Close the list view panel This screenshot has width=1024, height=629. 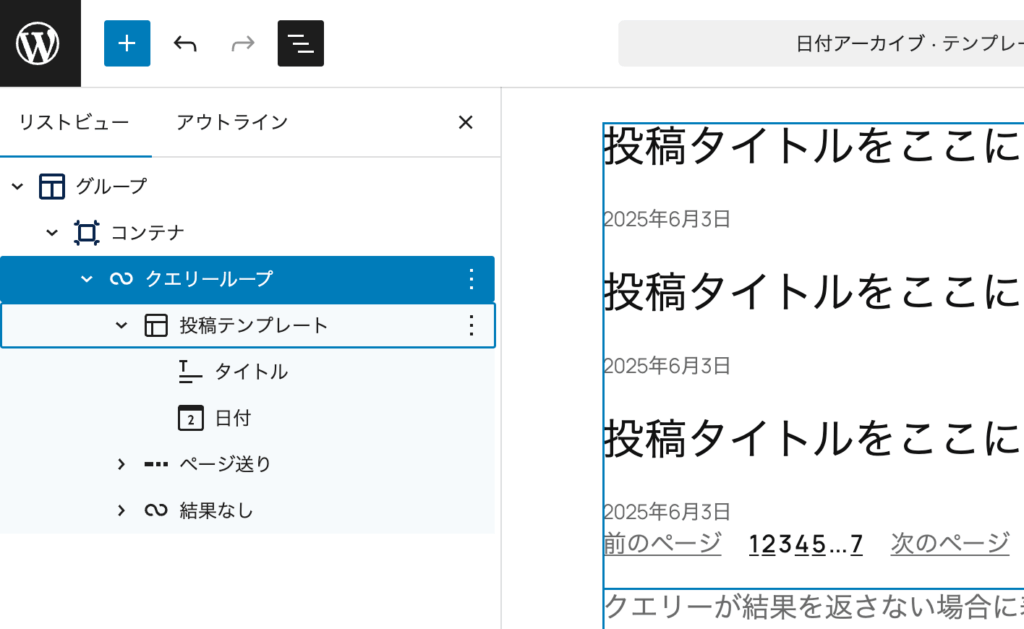(465, 122)
